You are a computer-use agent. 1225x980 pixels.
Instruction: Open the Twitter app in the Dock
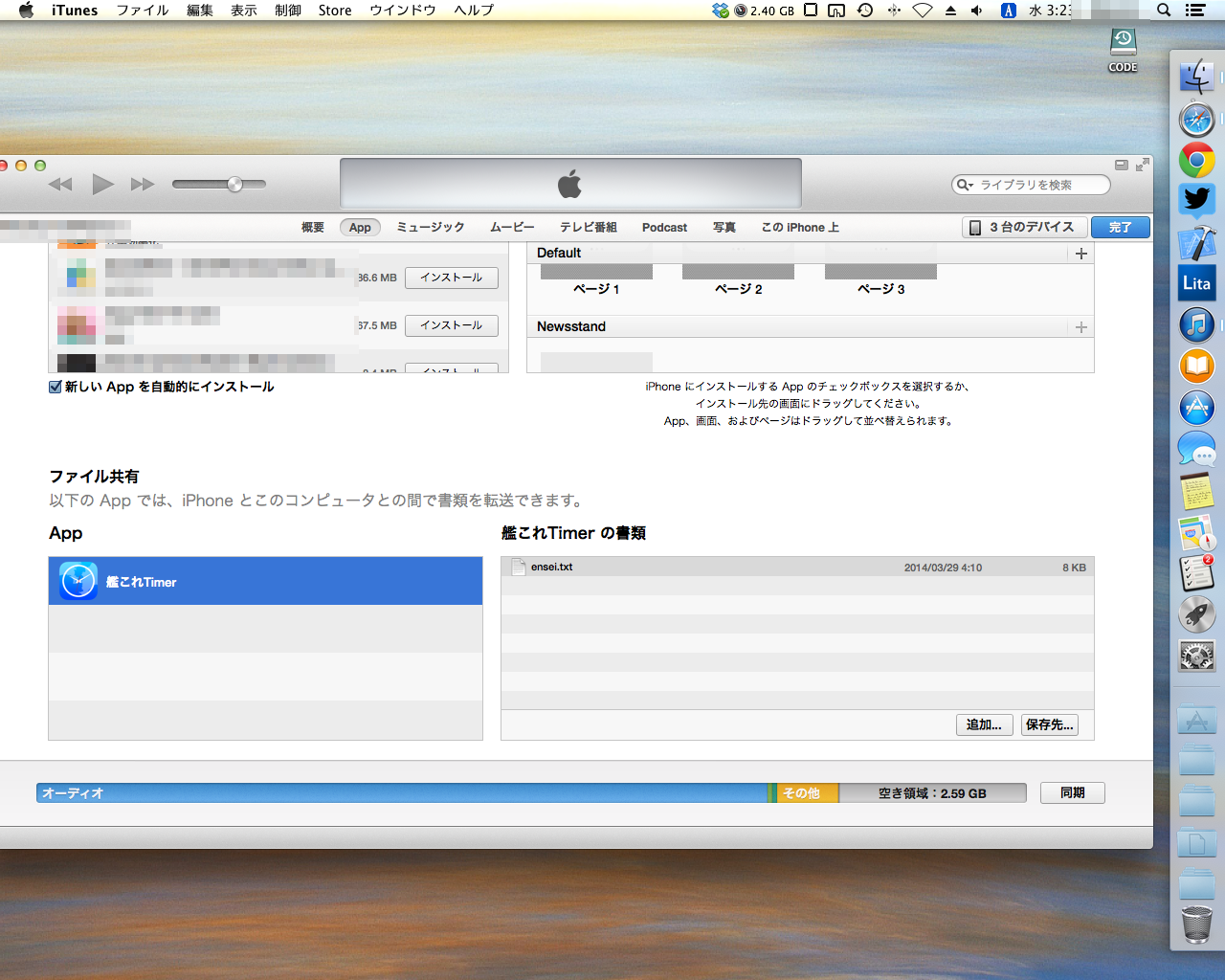1196,201
